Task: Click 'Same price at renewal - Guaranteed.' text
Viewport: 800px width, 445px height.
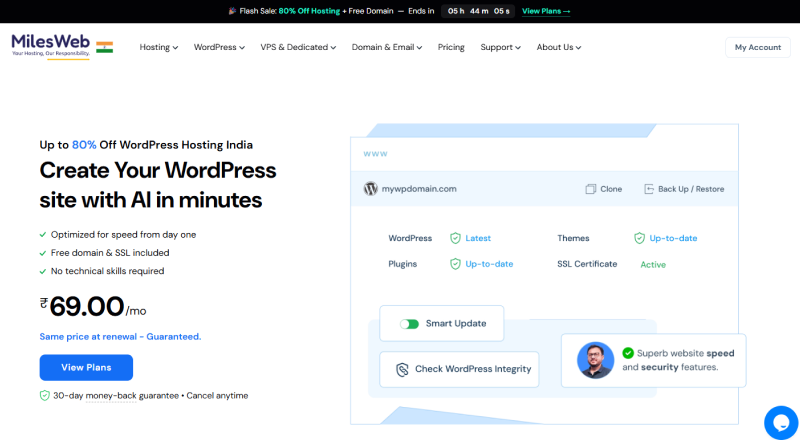Action: (120, 337)
